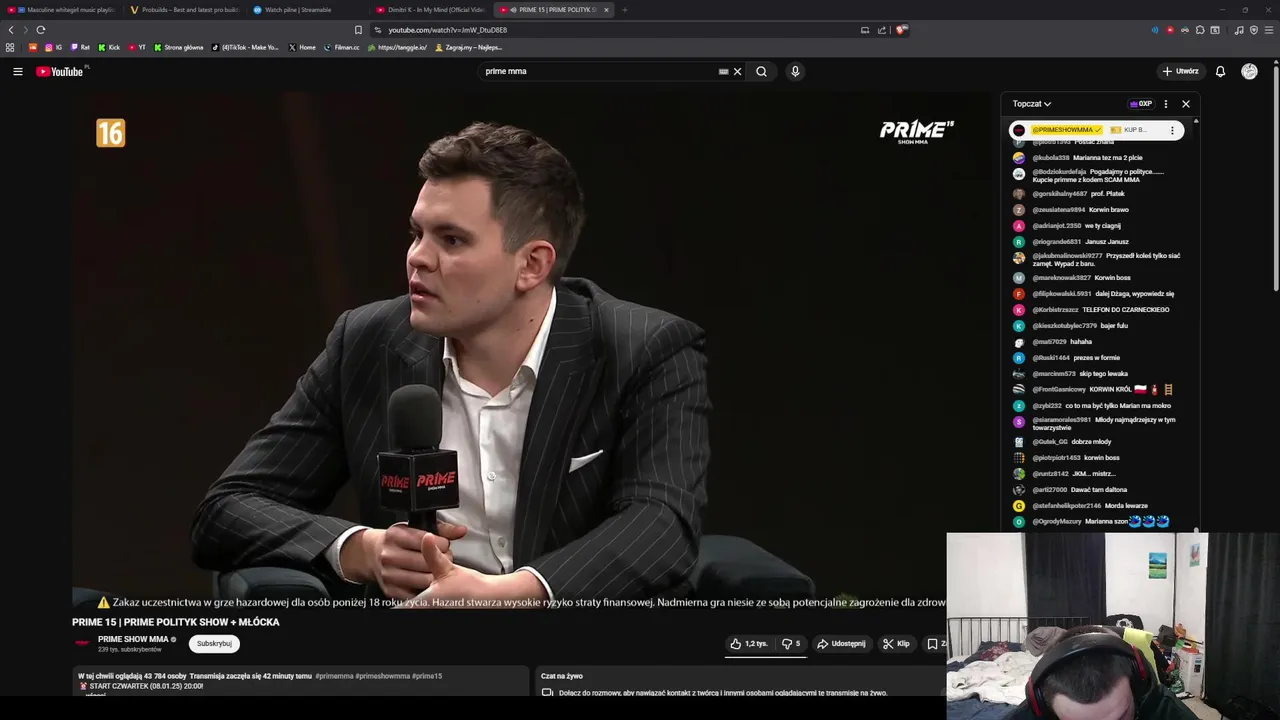Switch to Dimitri K - In My Mind tab
This screenshot has width=1280, height=720.
click(x=430, y=10)
